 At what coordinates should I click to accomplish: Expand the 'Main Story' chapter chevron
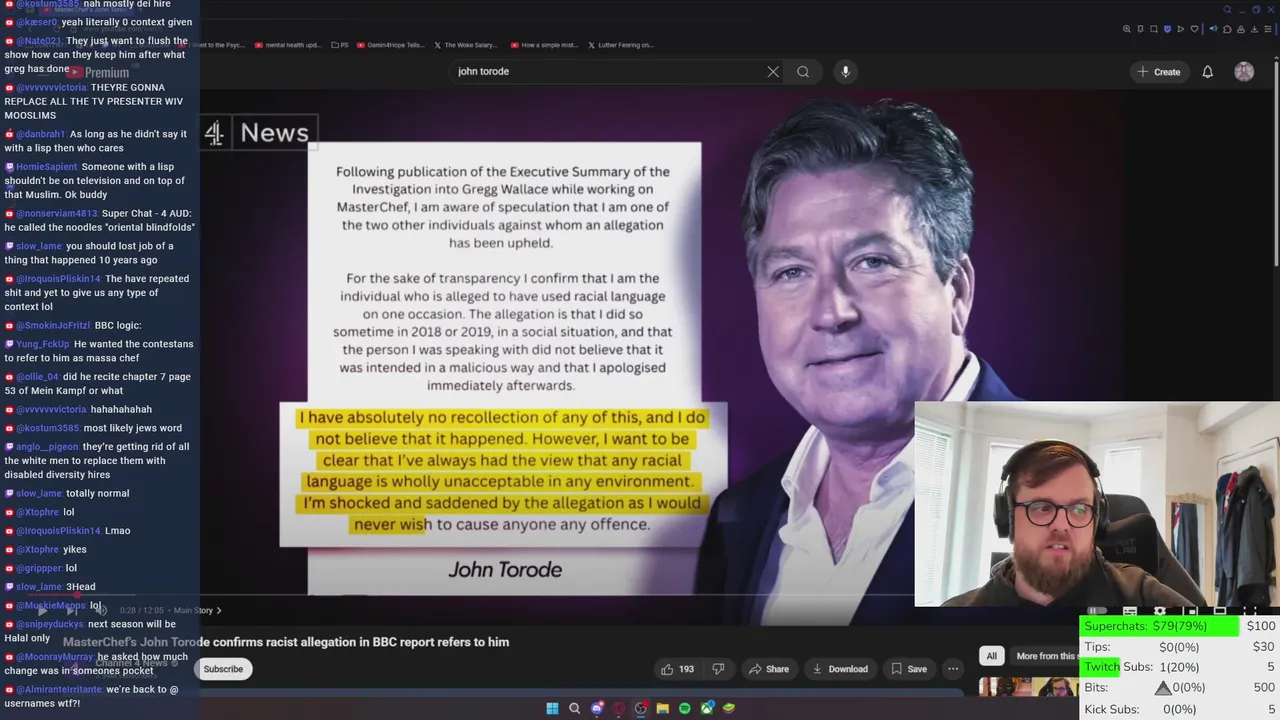[219, 610]
